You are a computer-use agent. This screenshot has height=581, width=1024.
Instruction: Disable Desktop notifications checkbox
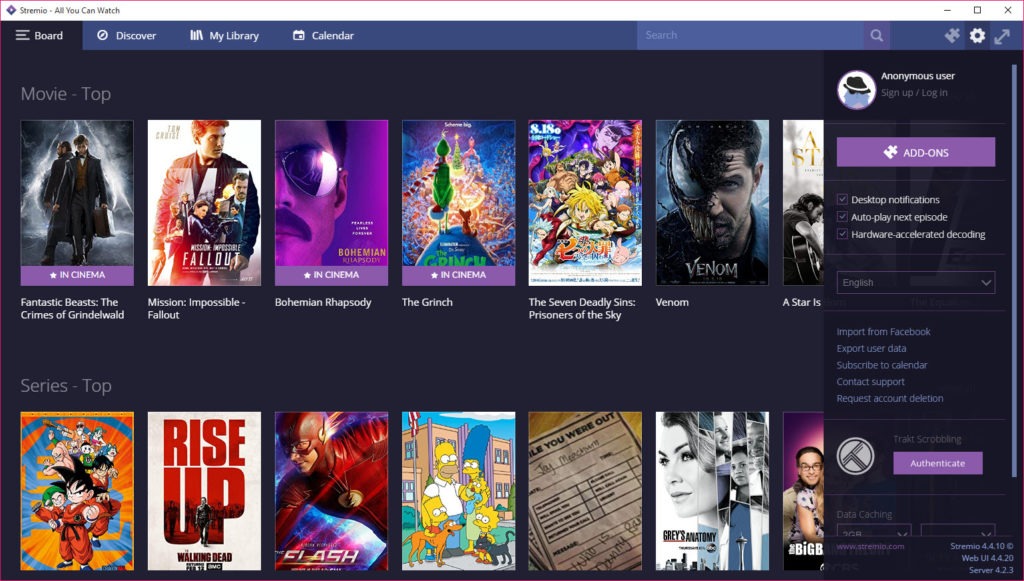pos(842,200)
